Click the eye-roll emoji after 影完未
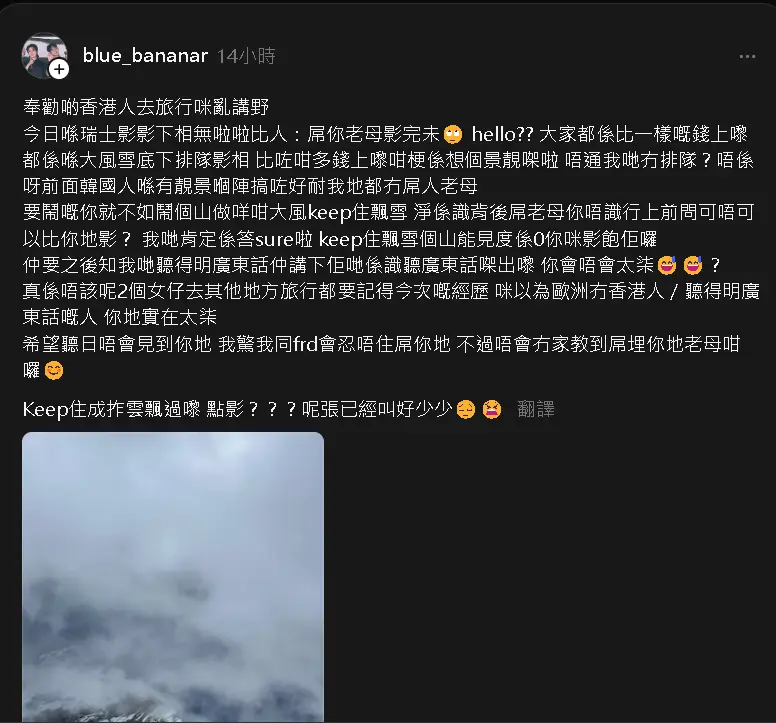This screenshot has width=776, height=723. pos(453,134)
